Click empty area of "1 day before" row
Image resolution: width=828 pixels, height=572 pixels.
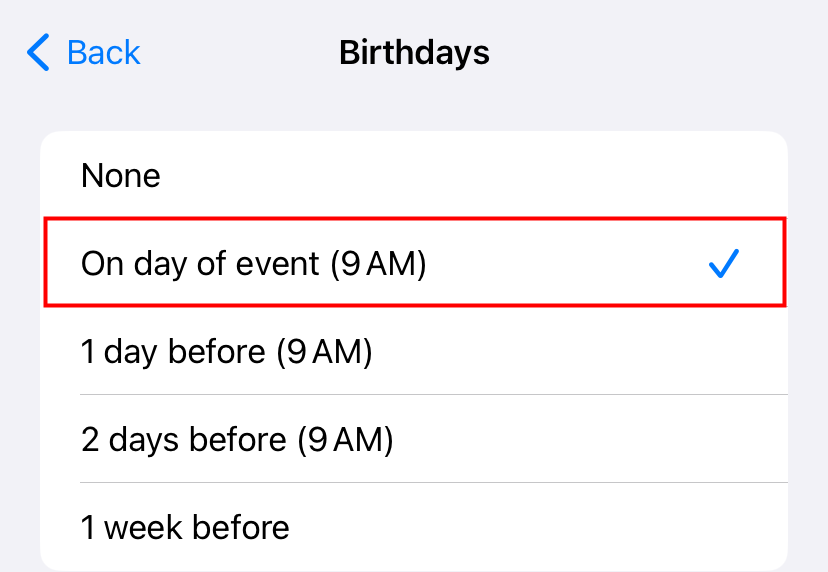pyautogui.click(x=600, y=352)
